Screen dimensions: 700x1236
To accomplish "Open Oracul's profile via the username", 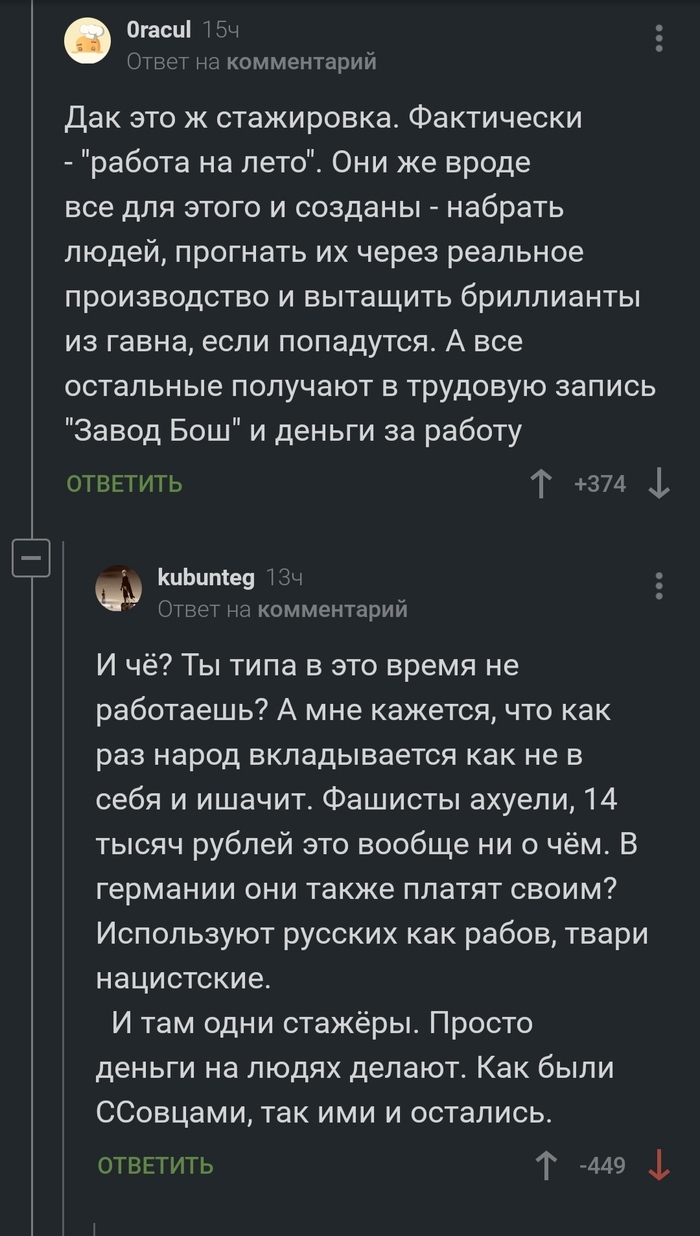I will (x=162, y=31).
